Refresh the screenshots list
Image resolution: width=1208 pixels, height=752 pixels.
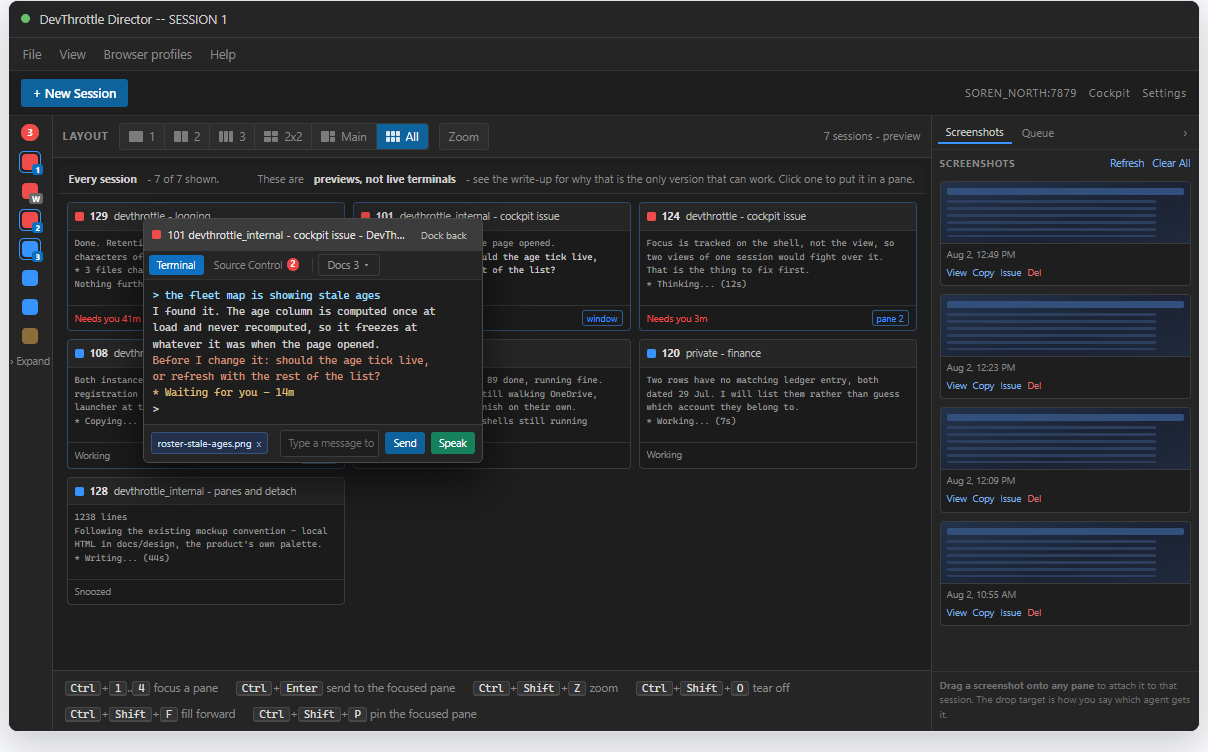[x=1127, y=163]
